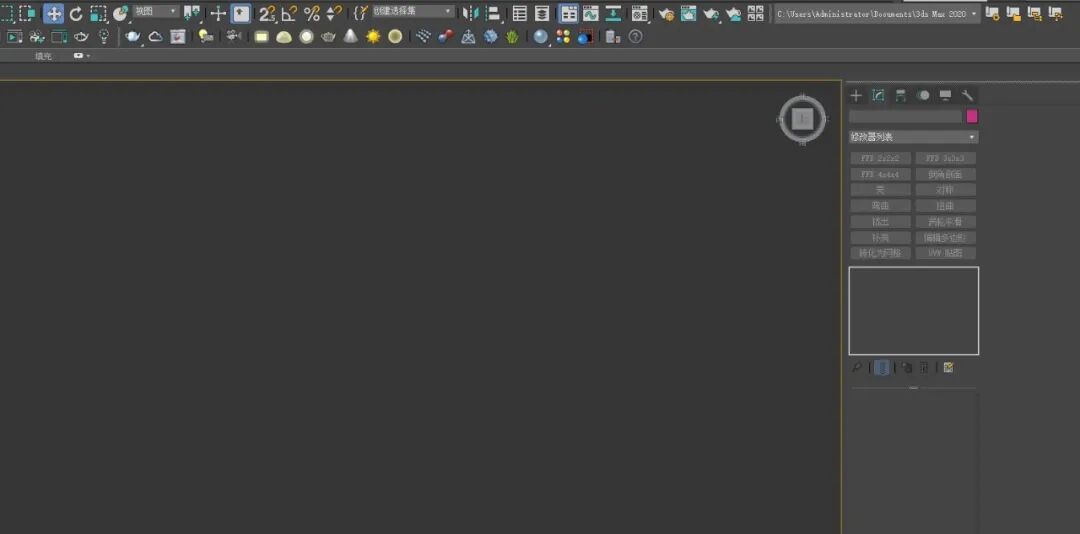Select the Move transform tool
This screenshot has height=534, width=1080.
tap(54, 13)
